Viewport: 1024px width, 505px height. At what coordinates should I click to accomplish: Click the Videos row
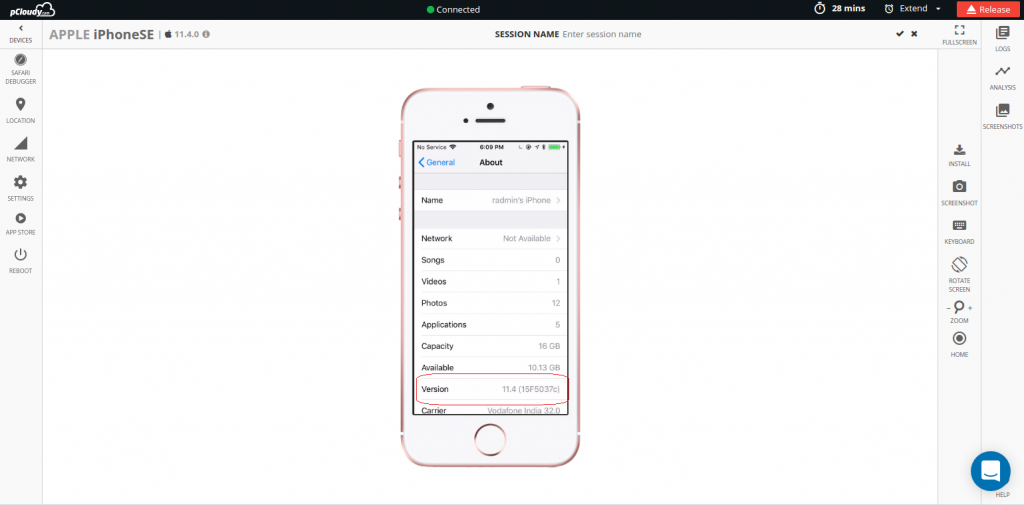coord(490,282)
